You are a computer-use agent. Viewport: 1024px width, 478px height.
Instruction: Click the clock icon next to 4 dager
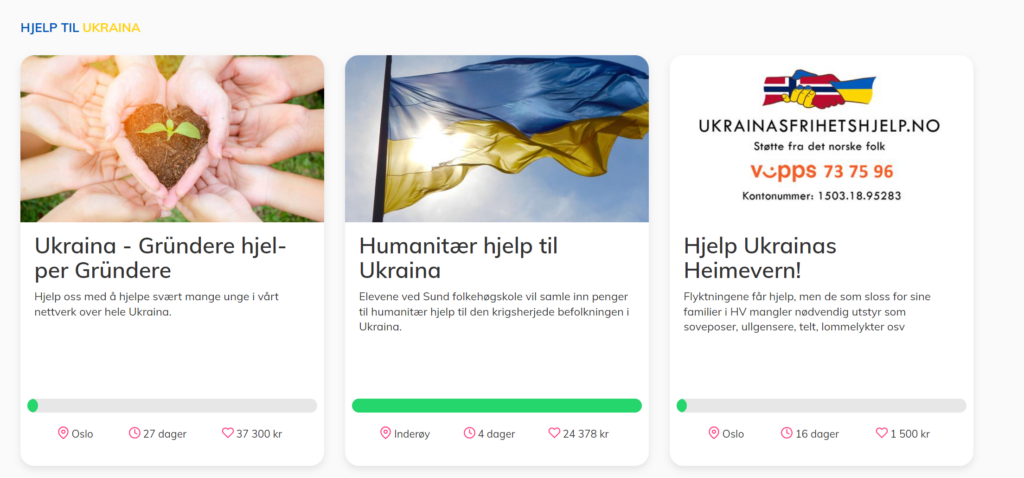469,433
